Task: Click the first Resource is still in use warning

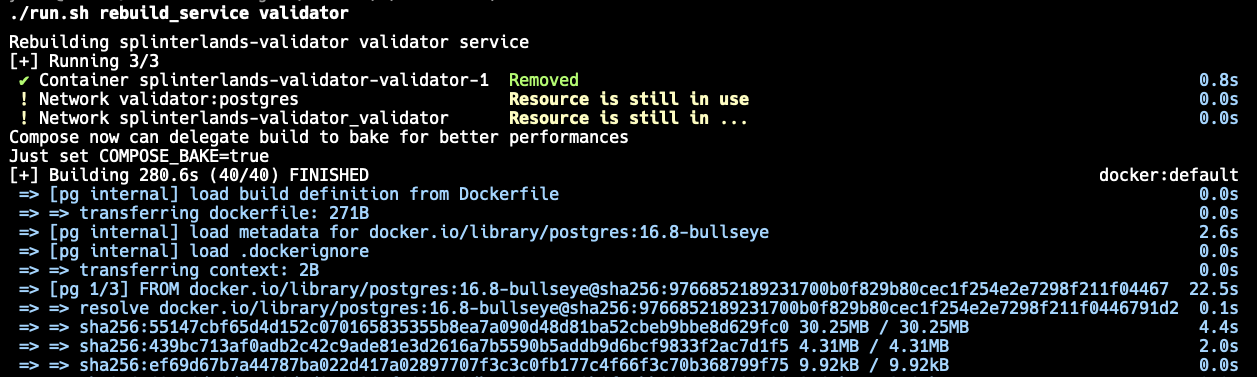Action: pos(629,99)
